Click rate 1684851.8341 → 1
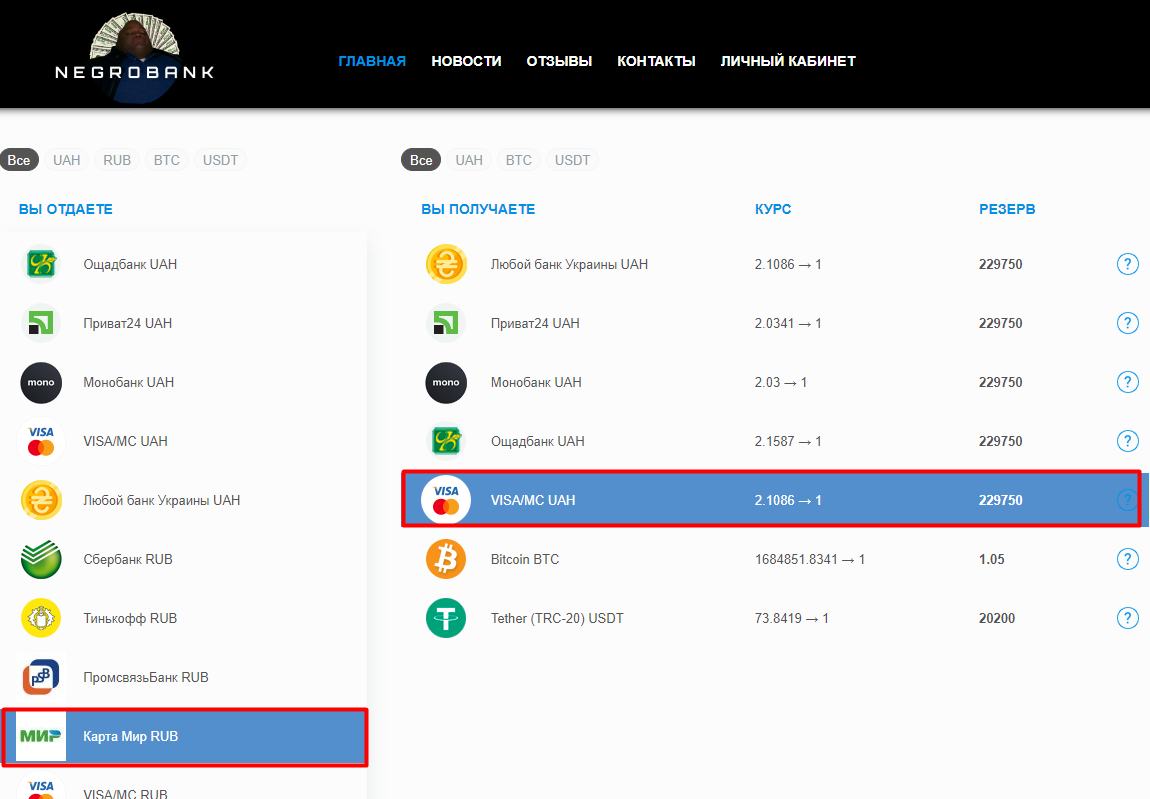Viewport: 1150px width, 799px height. [810, 559]
